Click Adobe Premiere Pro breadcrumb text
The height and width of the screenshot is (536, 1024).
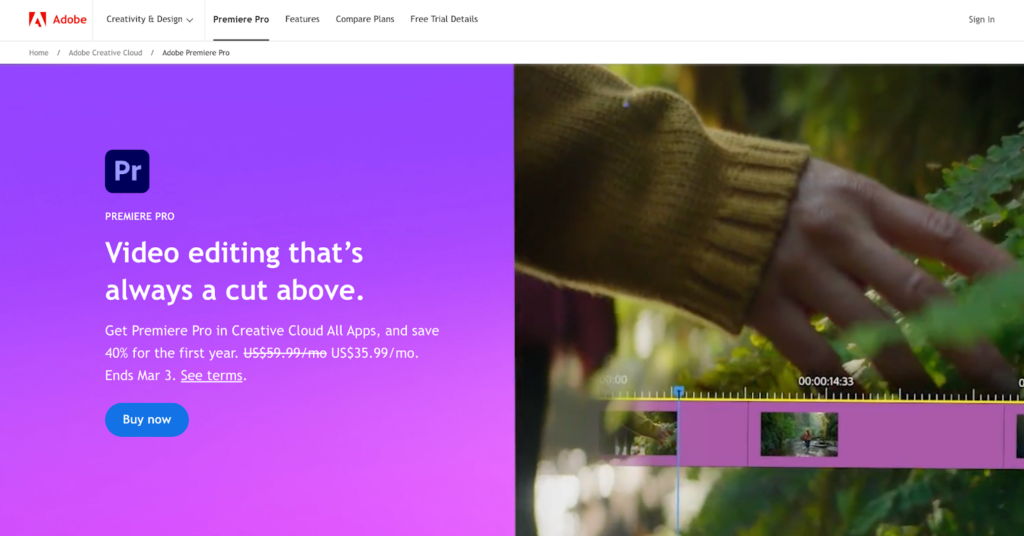coord(196,53)
